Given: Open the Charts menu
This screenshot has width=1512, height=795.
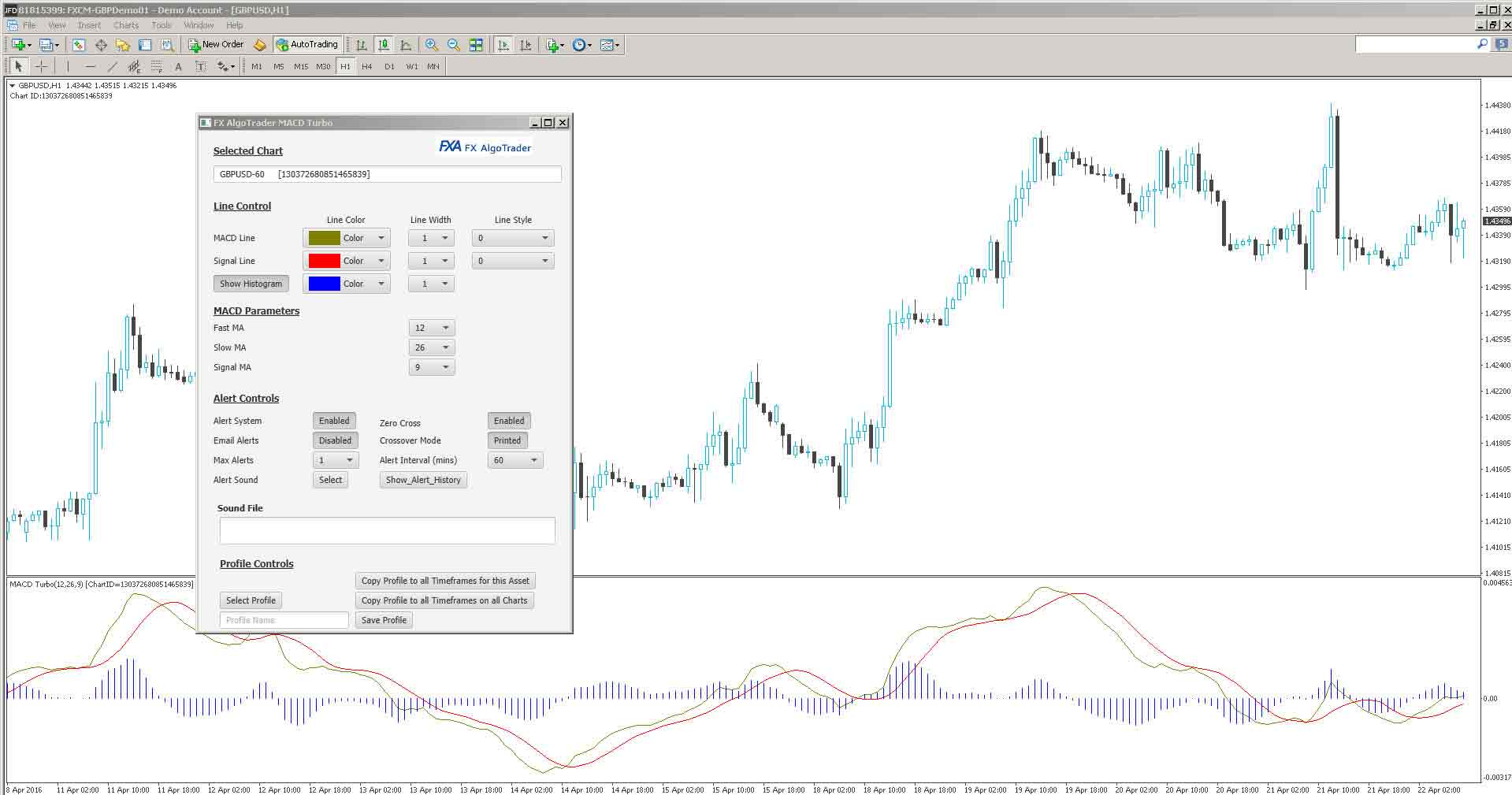Looking at the screenshot, I should click(125, 24).
